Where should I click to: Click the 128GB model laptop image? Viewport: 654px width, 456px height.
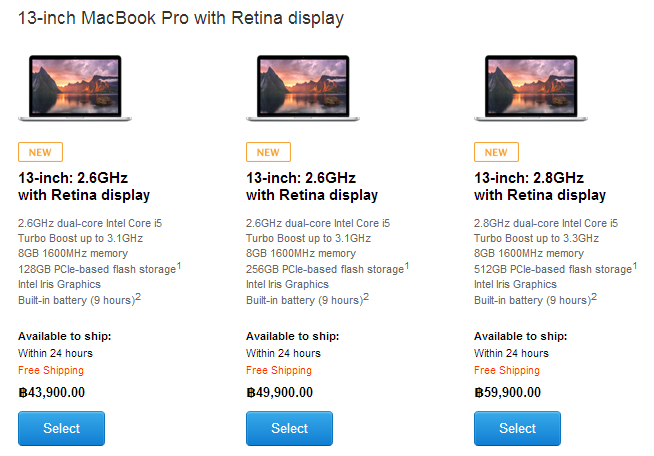tap(75, 88)
